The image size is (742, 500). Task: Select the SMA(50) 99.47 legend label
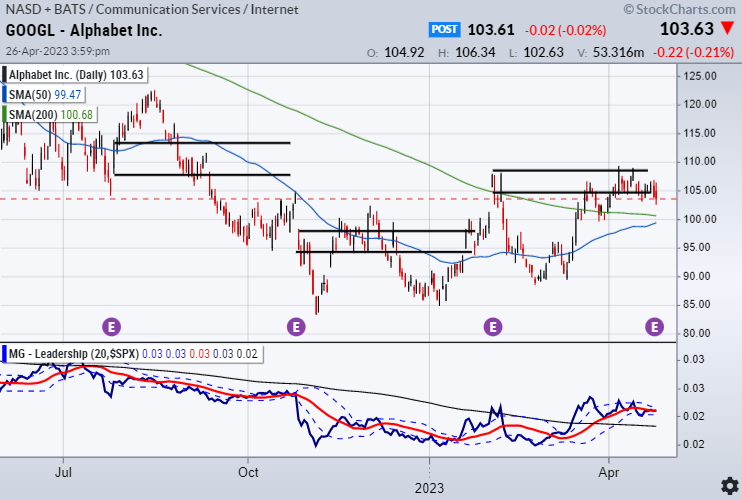44,94
